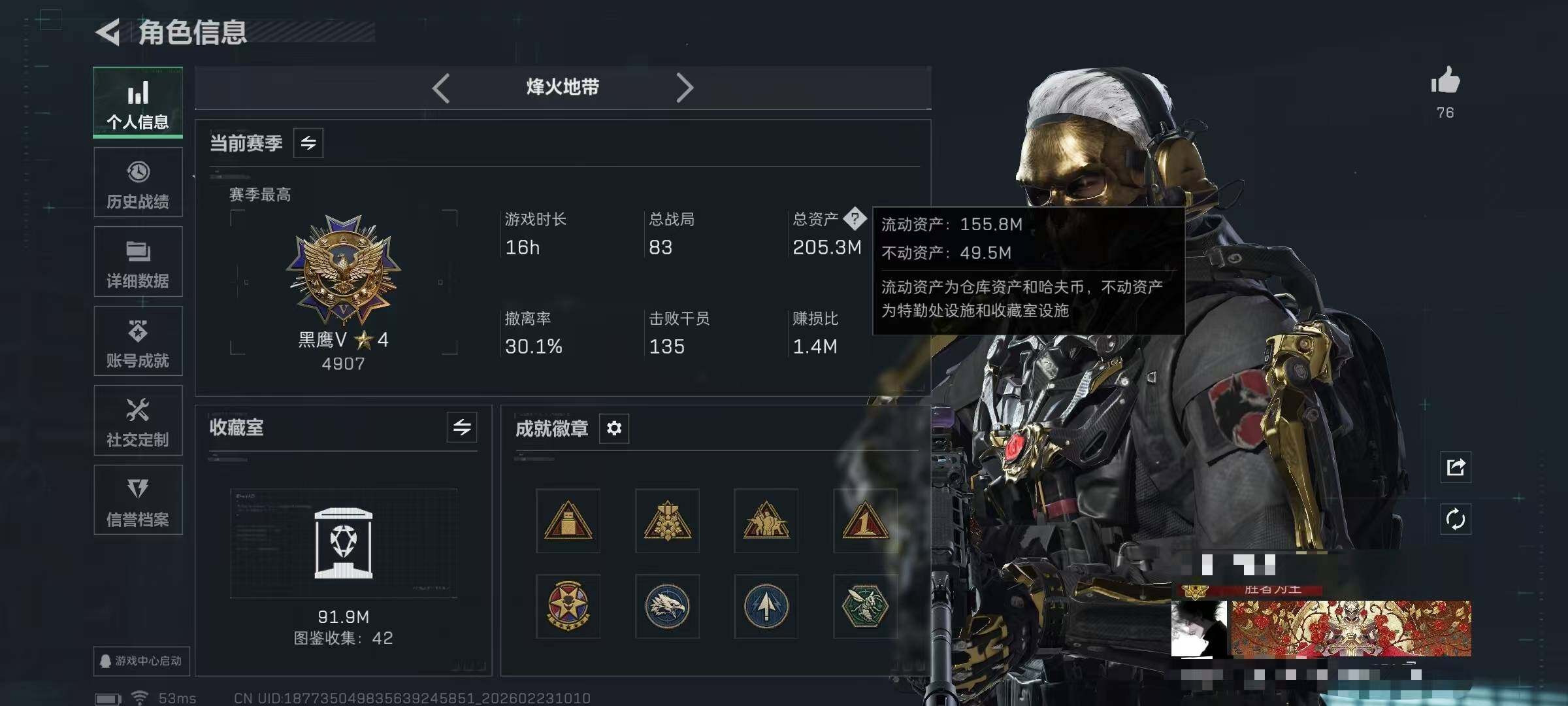
Task: Open the 成就徽章 settings gear
Action: 614,428
